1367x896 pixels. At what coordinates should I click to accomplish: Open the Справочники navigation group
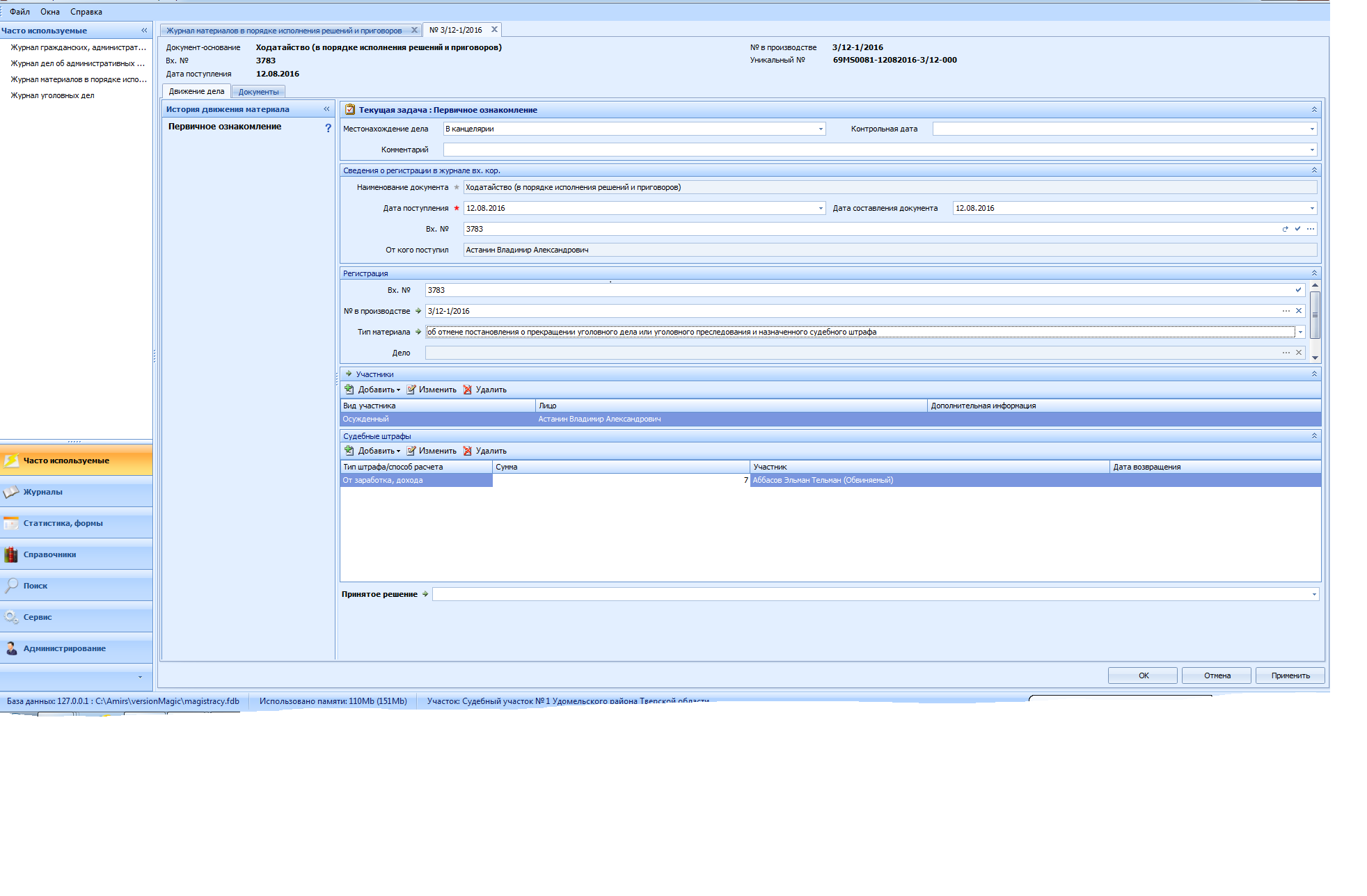(77, 554)
